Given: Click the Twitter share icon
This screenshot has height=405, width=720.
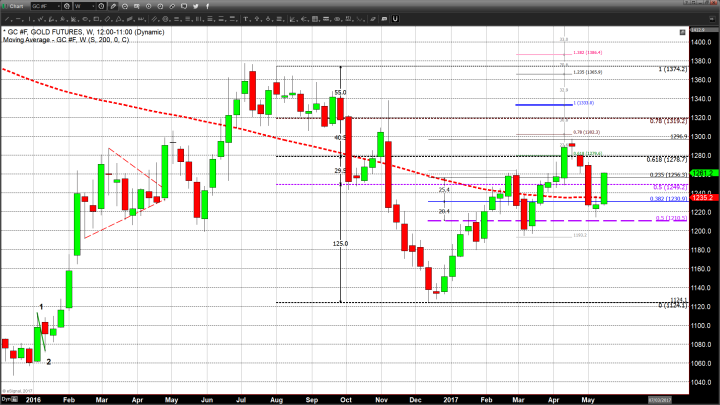Looking at the screenshot, I should click(x=195, y=6).
